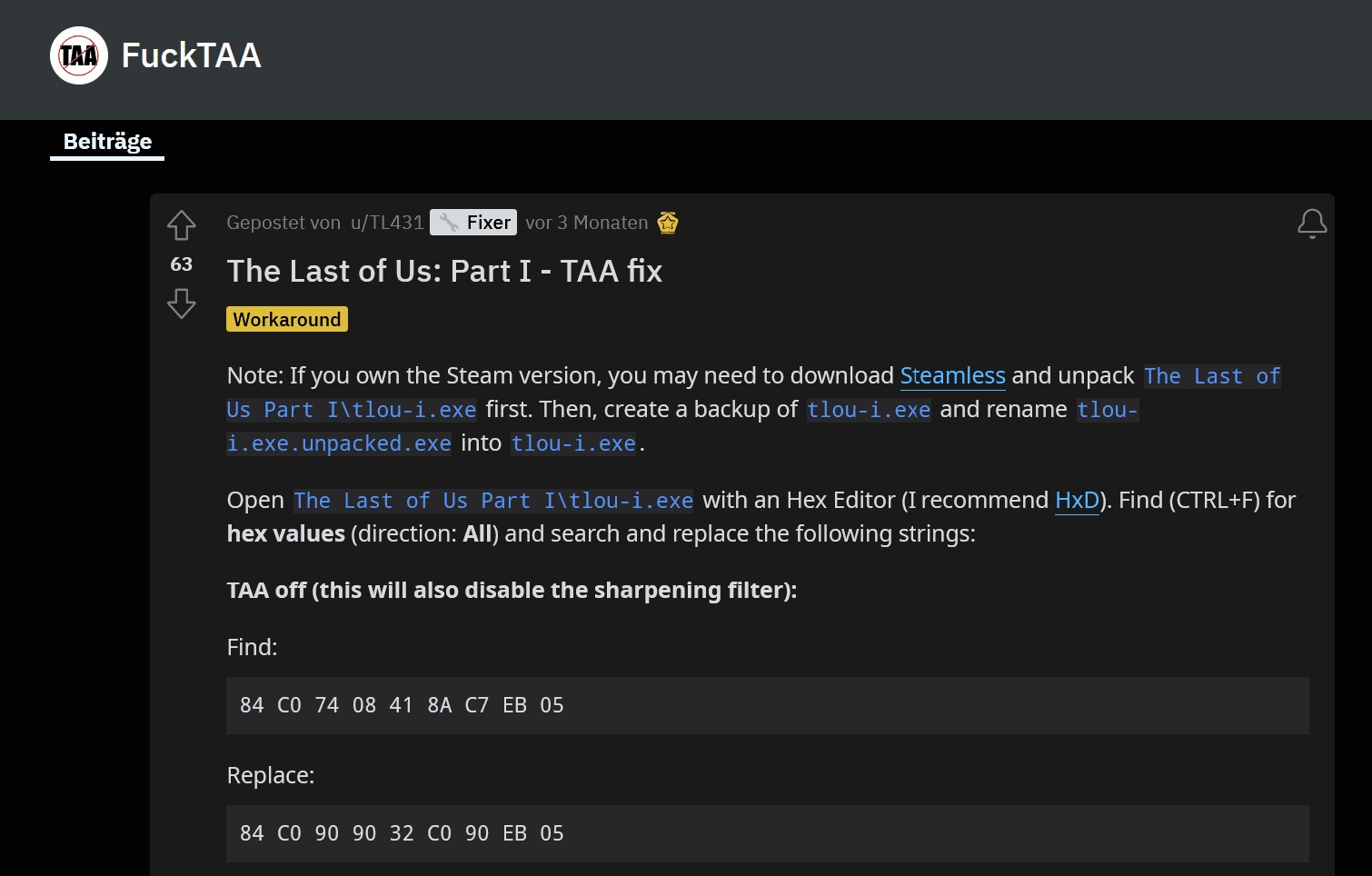Open the FuckTAA subreddit title
1372x876 pixels.
(192, 55)
